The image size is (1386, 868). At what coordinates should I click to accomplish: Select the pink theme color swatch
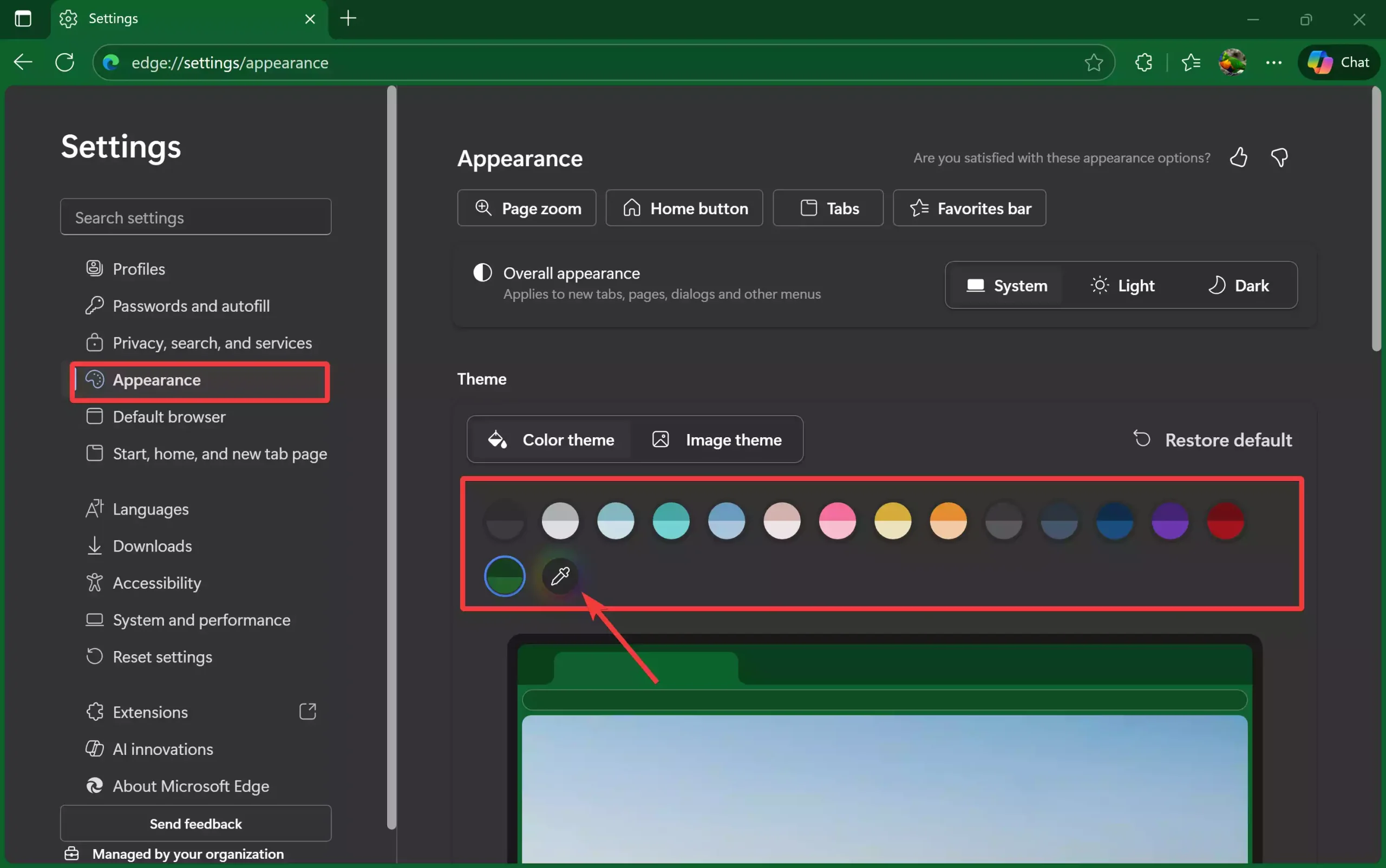836,521
